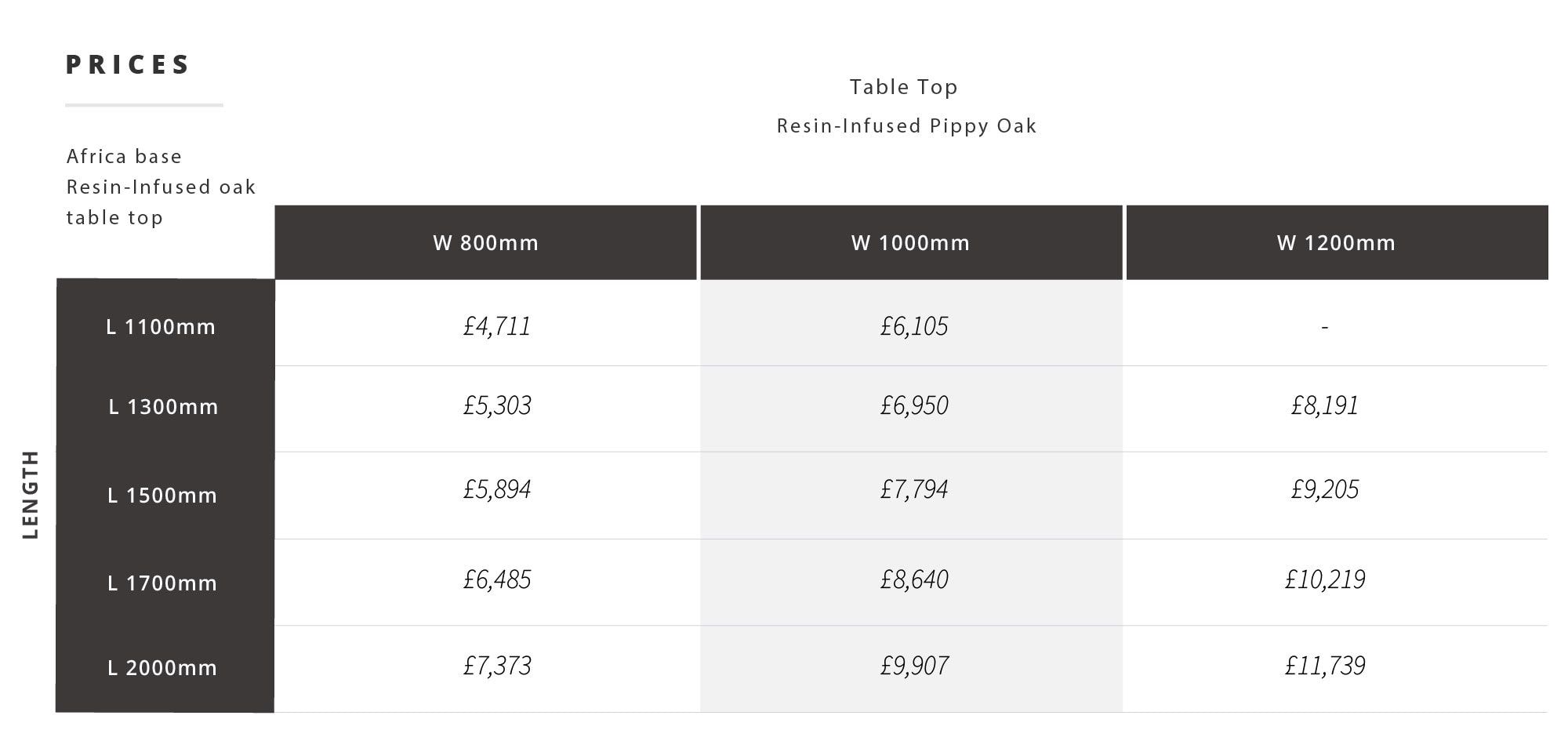Screen dimensions: 1568x730
Task: Click the vertical LENGTH label
Action: click(31, 495)
